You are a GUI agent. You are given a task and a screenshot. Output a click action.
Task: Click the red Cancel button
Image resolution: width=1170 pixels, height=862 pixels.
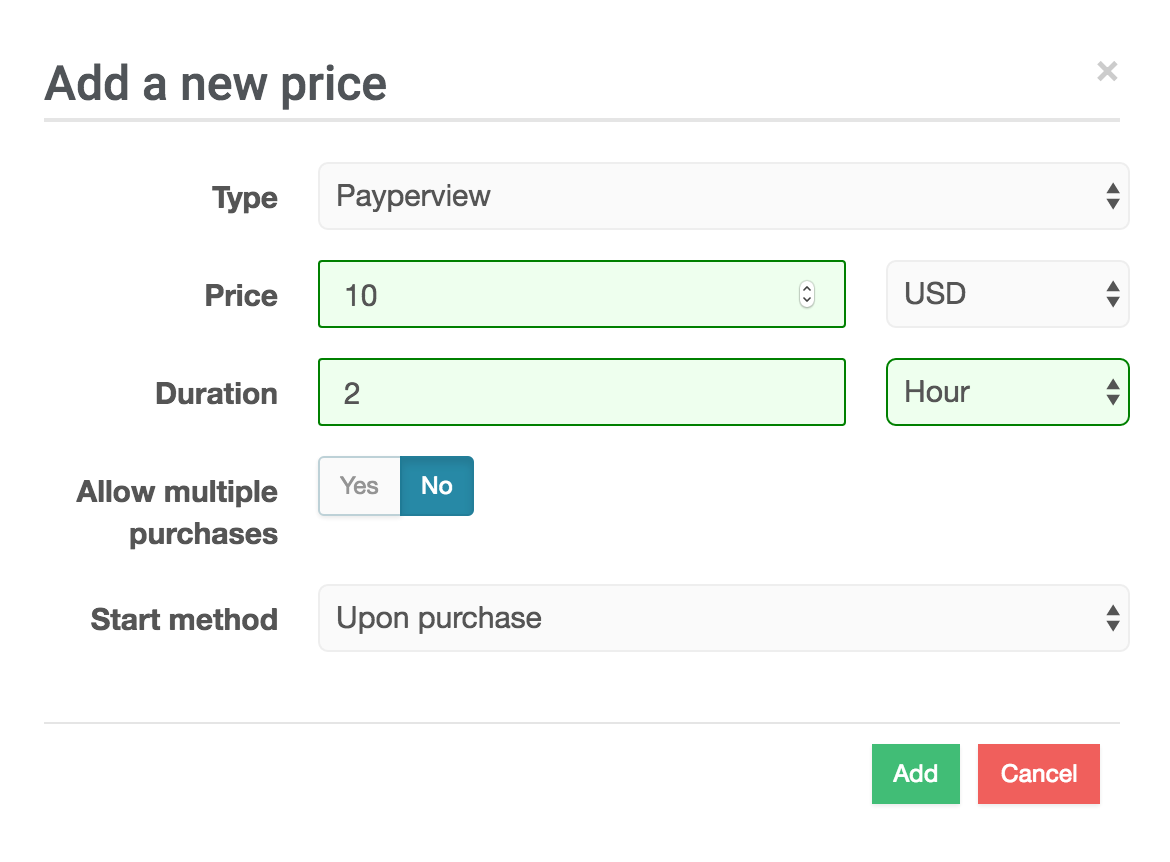click(x=1039, y=774)
